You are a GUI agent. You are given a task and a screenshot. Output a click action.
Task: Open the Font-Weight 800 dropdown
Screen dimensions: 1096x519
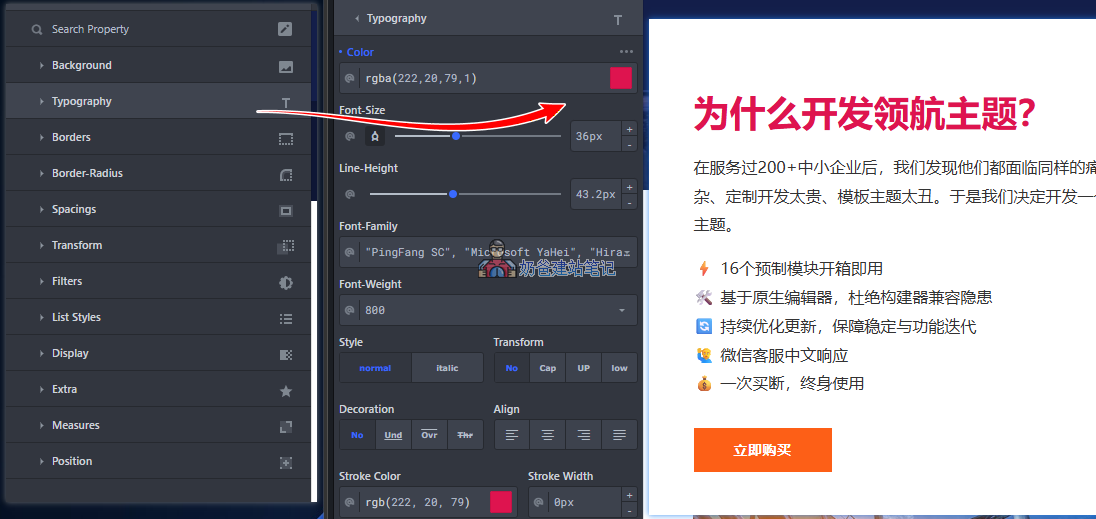pyautogui.click(x=488, y=310)
